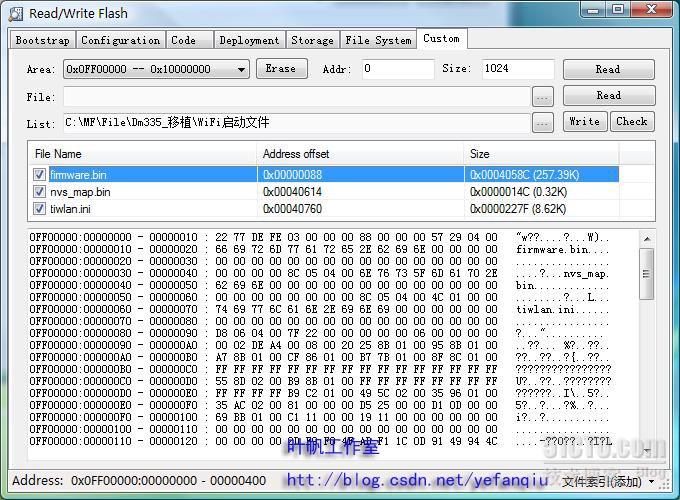The width and height of the screenshot is (680, 500).
Task: Sort by File Name column header
Action: point(143,154)
